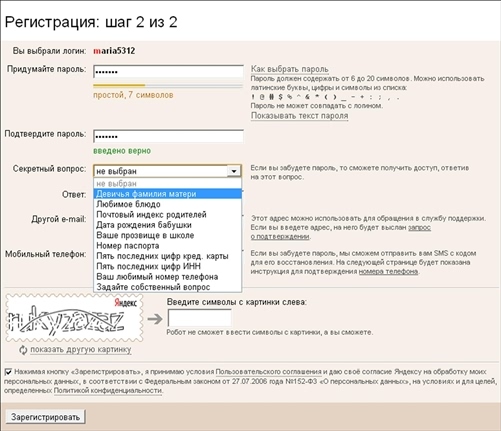Viewport: 501px width, 431px height.
Task: Click the gray arrow next to captcha
Action: pyautogui.click(x=155, y=319)
